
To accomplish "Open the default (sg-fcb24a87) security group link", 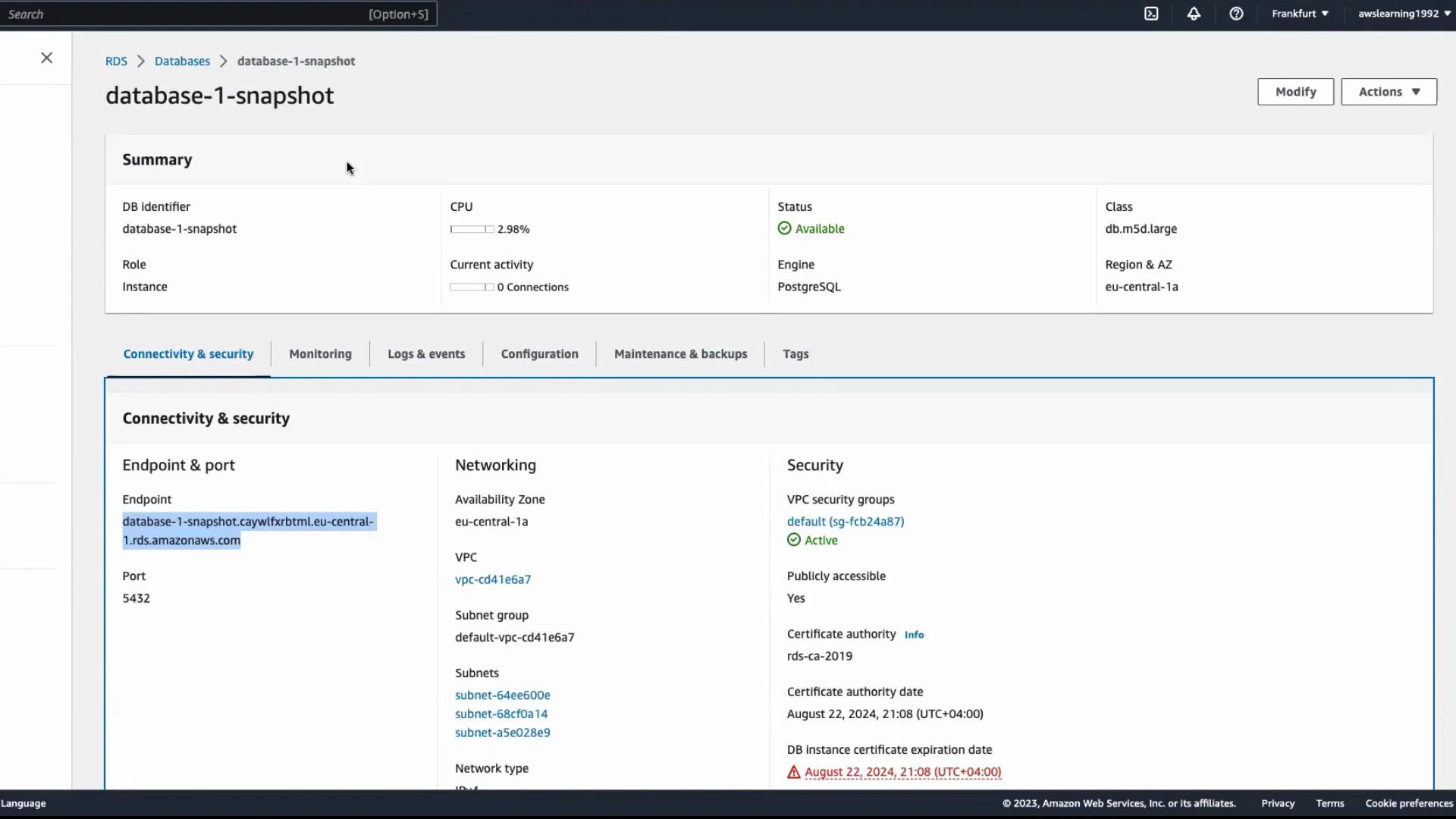I will pyautogui.click(x=845, y=521).
